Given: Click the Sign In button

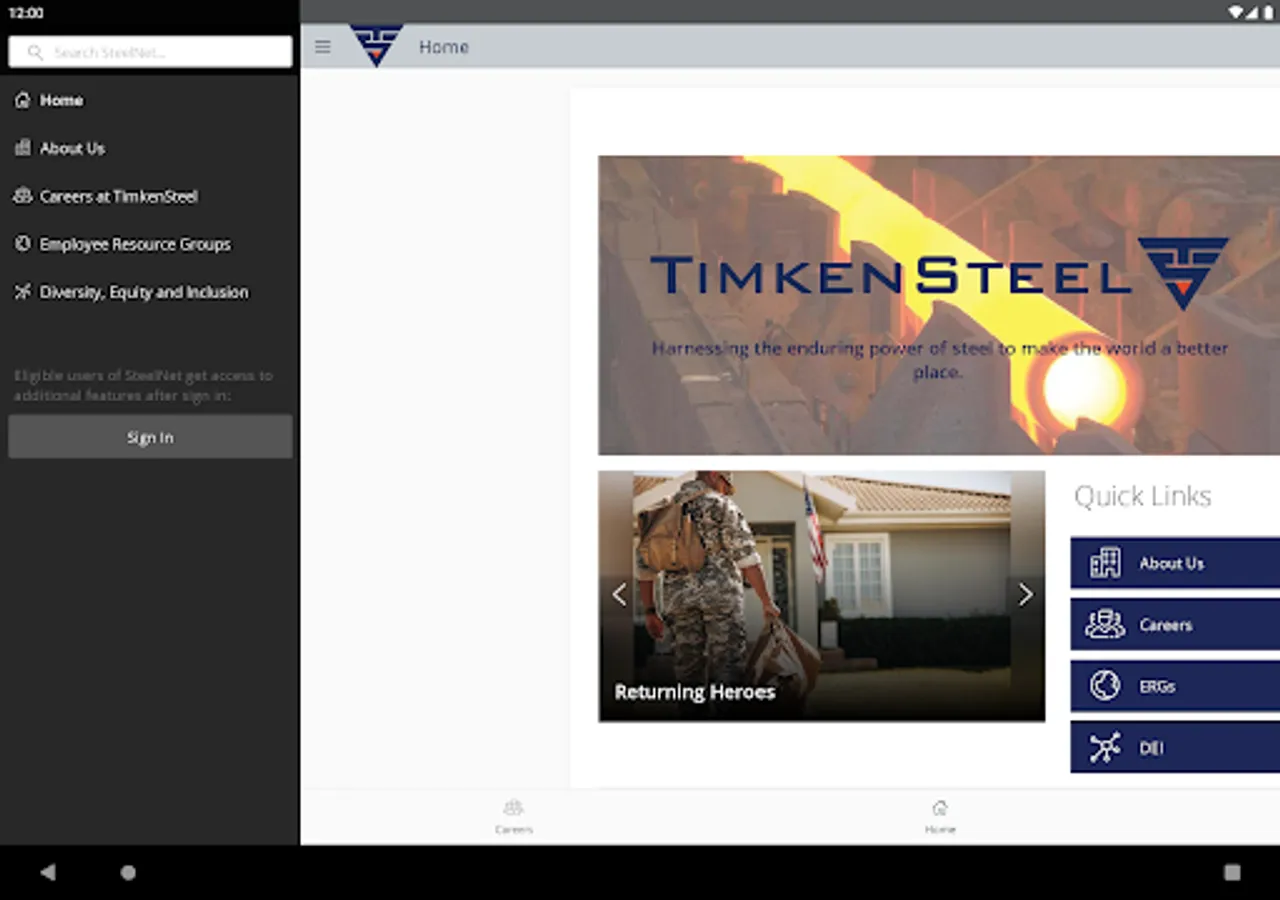Looking at the screenshot, I should [150, 437].
